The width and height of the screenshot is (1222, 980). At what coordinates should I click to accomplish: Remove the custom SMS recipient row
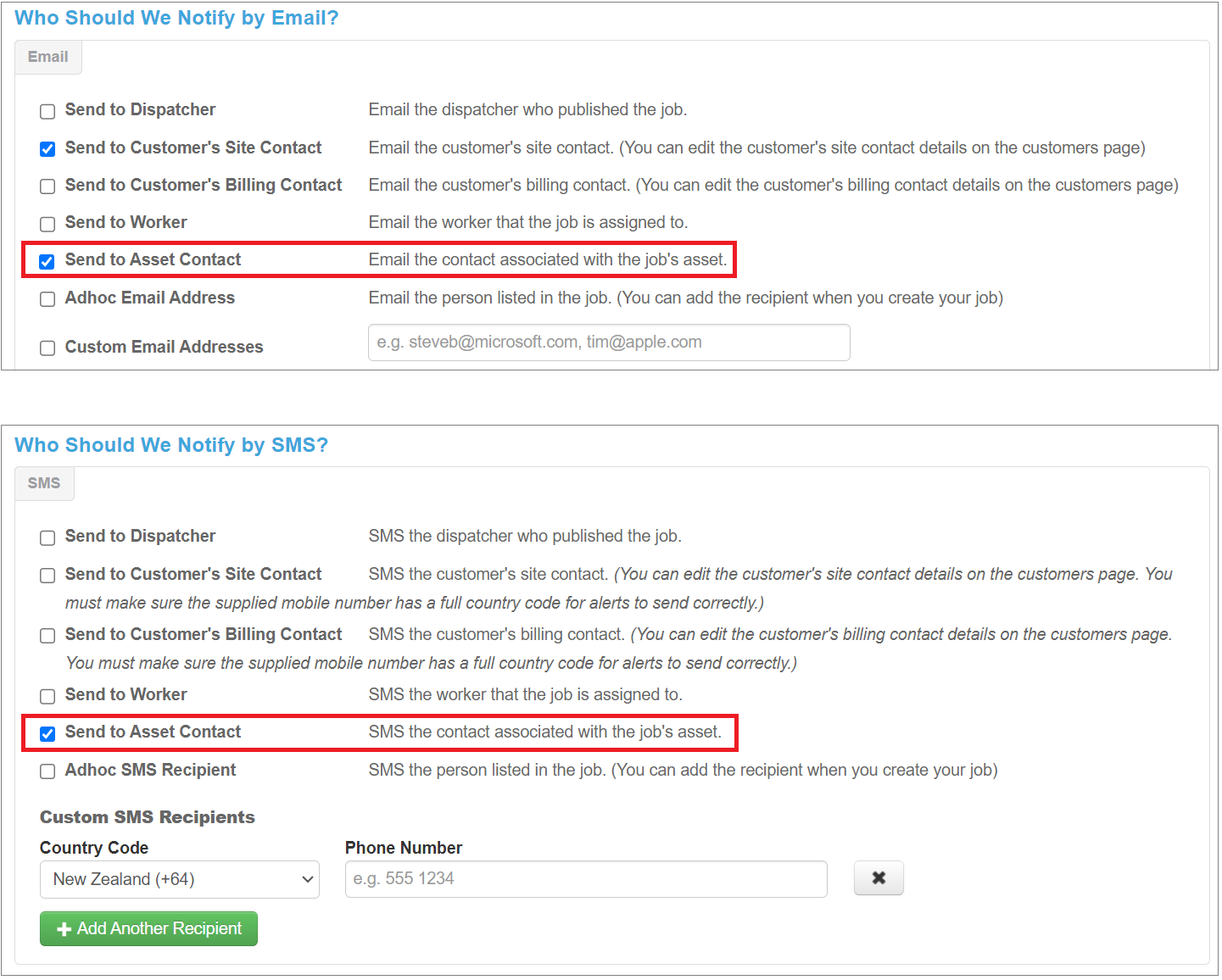pos(878,878)
